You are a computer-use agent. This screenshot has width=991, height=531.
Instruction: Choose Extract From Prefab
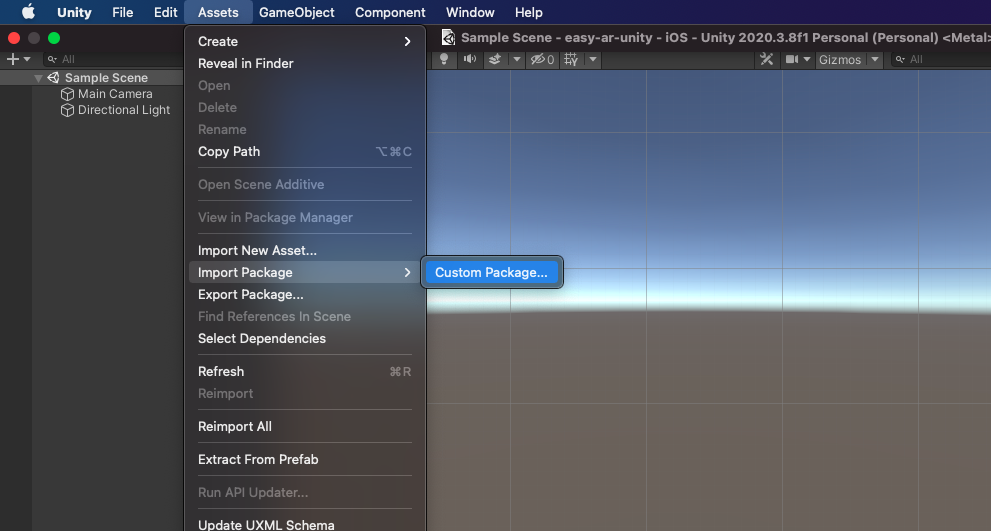coord(305,460)
